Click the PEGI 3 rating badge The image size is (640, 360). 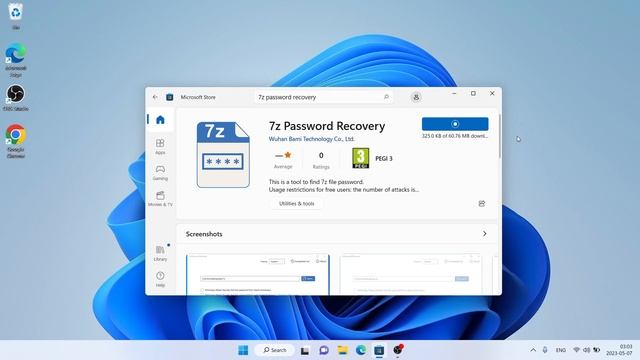pyautogui.click(x=360, y=158)
